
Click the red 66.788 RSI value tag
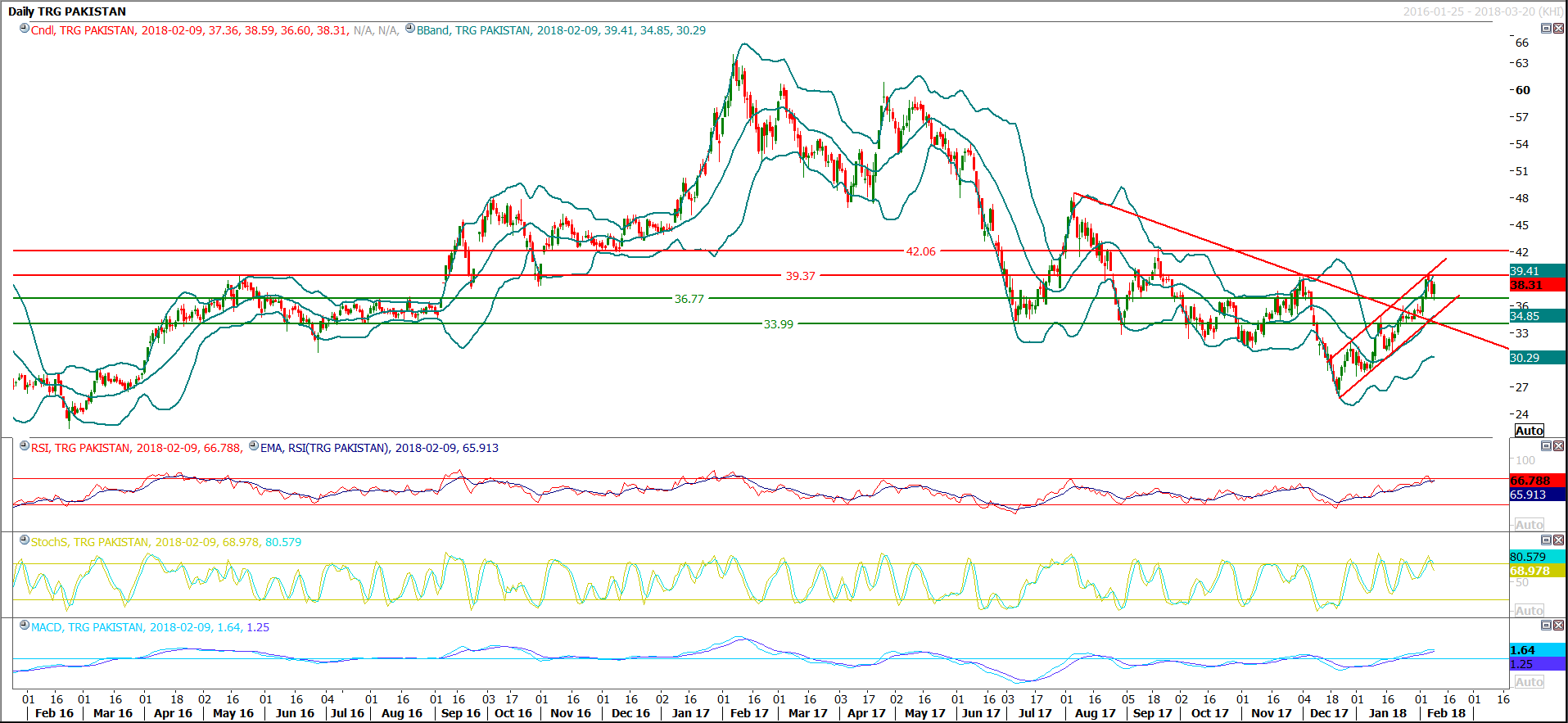1537,481
